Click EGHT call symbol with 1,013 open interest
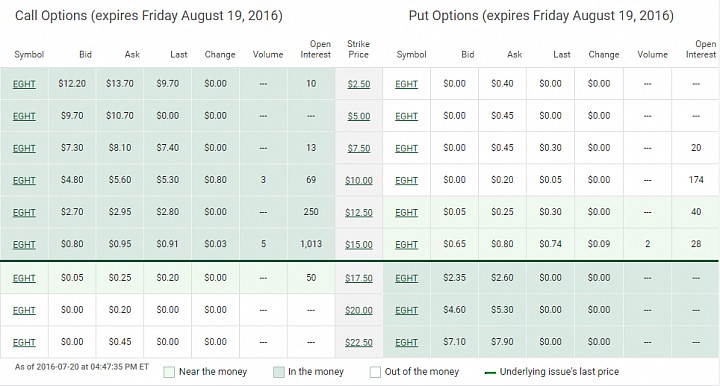Viewport: 720px width, 386px height. 24,245
